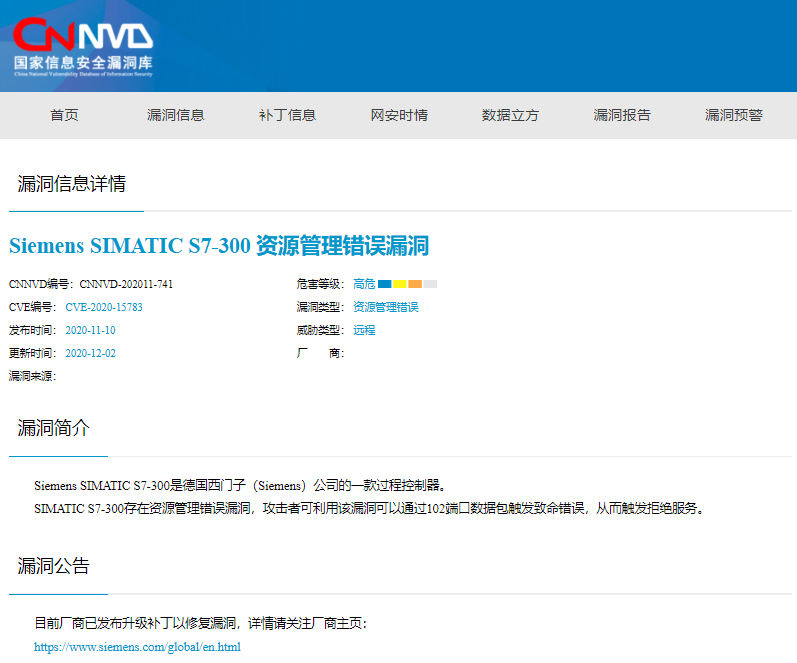797x663 pixels.
Task: Click the blue severity level bar segment
Action: (x=385, y=284)
